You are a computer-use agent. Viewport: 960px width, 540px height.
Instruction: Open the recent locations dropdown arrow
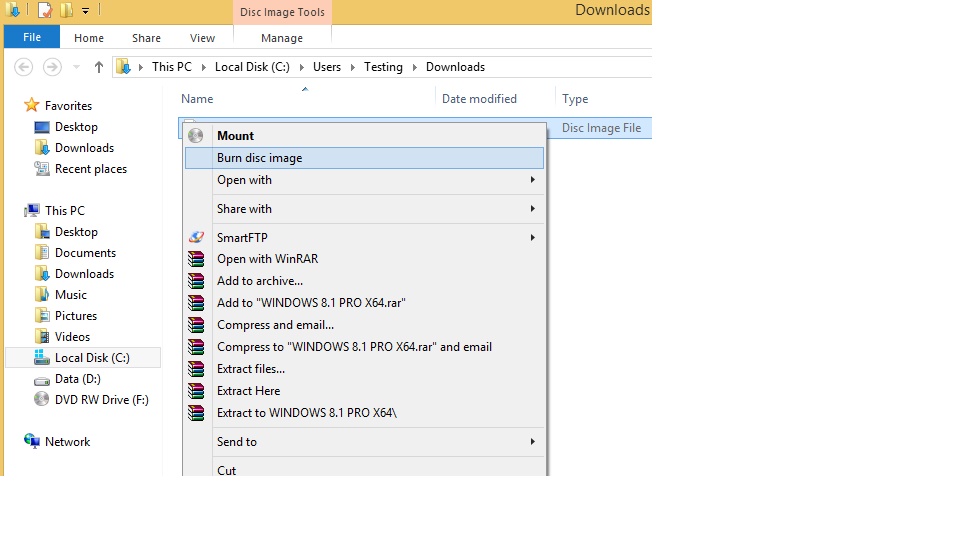click(x=77, y=67)
